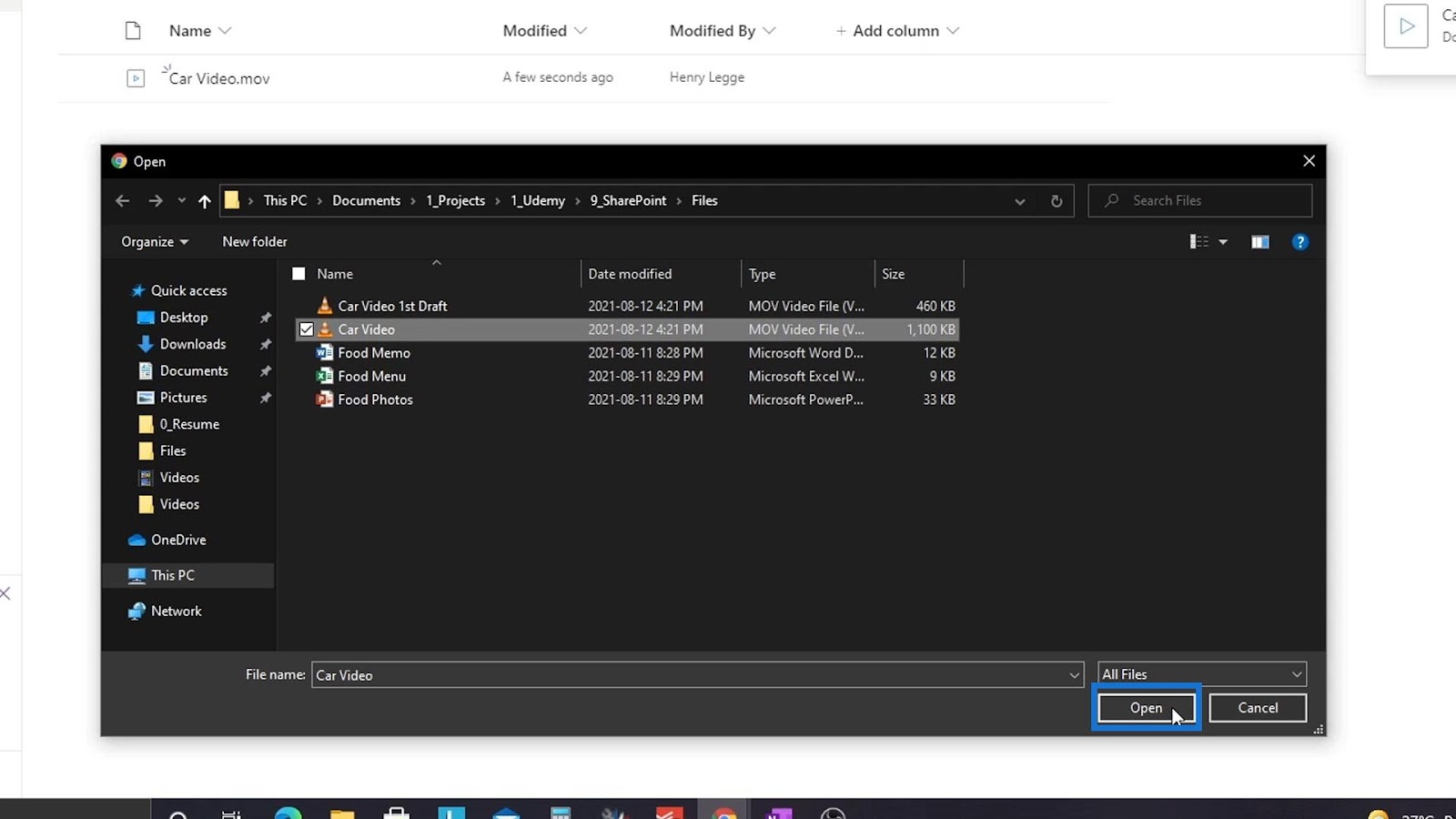Image resolution: width=1456 pixels, height=819 pixels.
Task: Click the file type icon in the SharePoint header
Action: tap(133, 31)
